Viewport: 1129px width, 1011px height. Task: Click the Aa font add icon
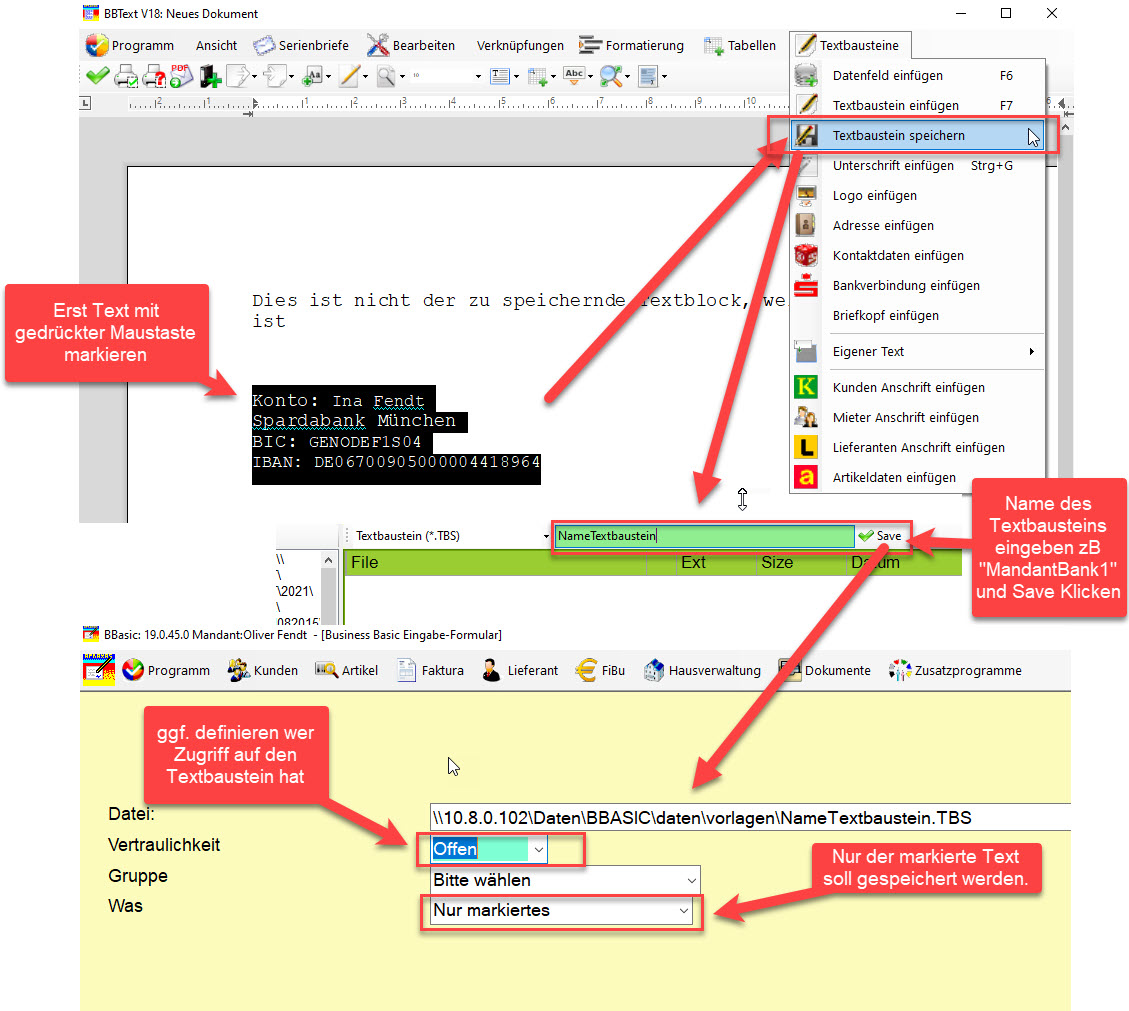(x=312, y=76)
